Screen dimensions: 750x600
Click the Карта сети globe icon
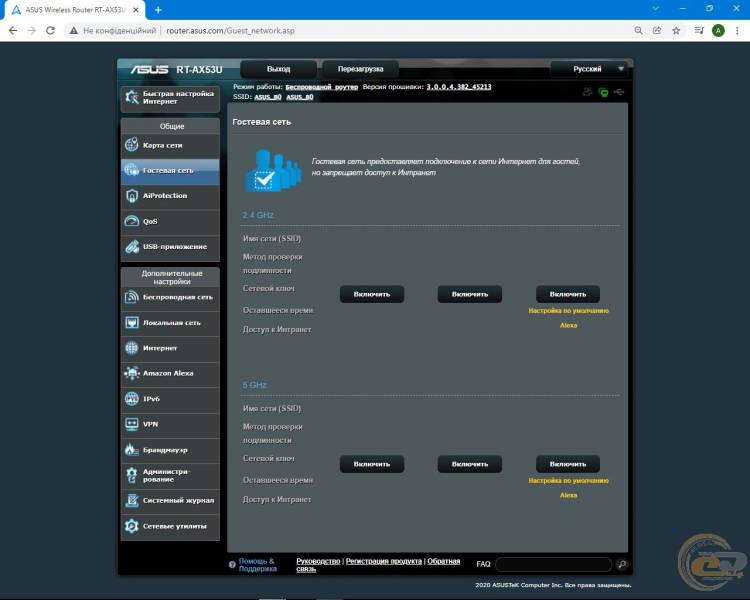pyautogui.click(x=132, y=144)
